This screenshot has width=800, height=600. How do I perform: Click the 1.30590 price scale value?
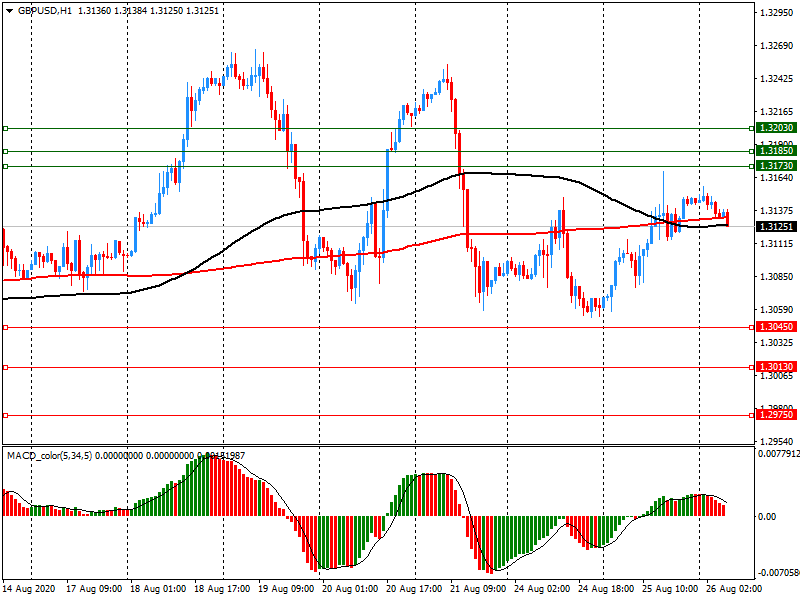coord(777,310)
